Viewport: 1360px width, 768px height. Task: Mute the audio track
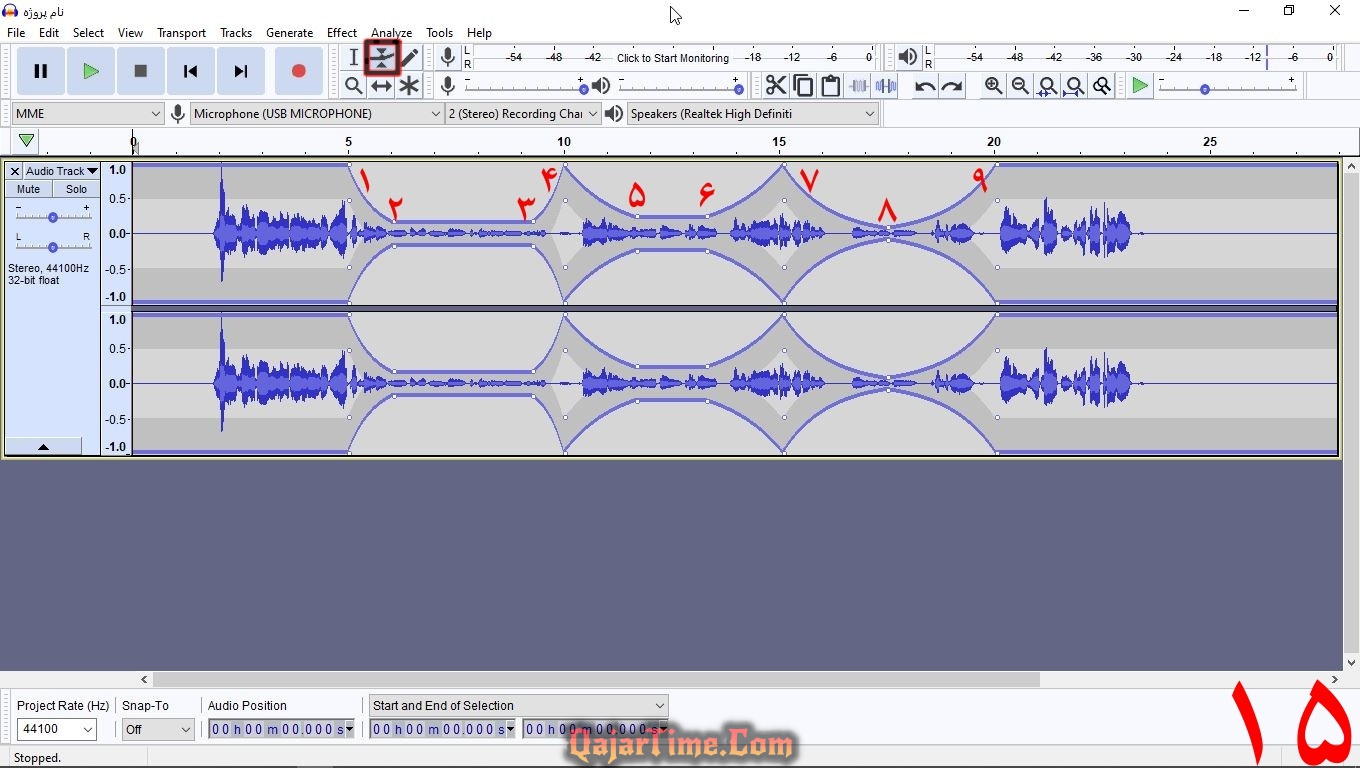click(29, 189)
